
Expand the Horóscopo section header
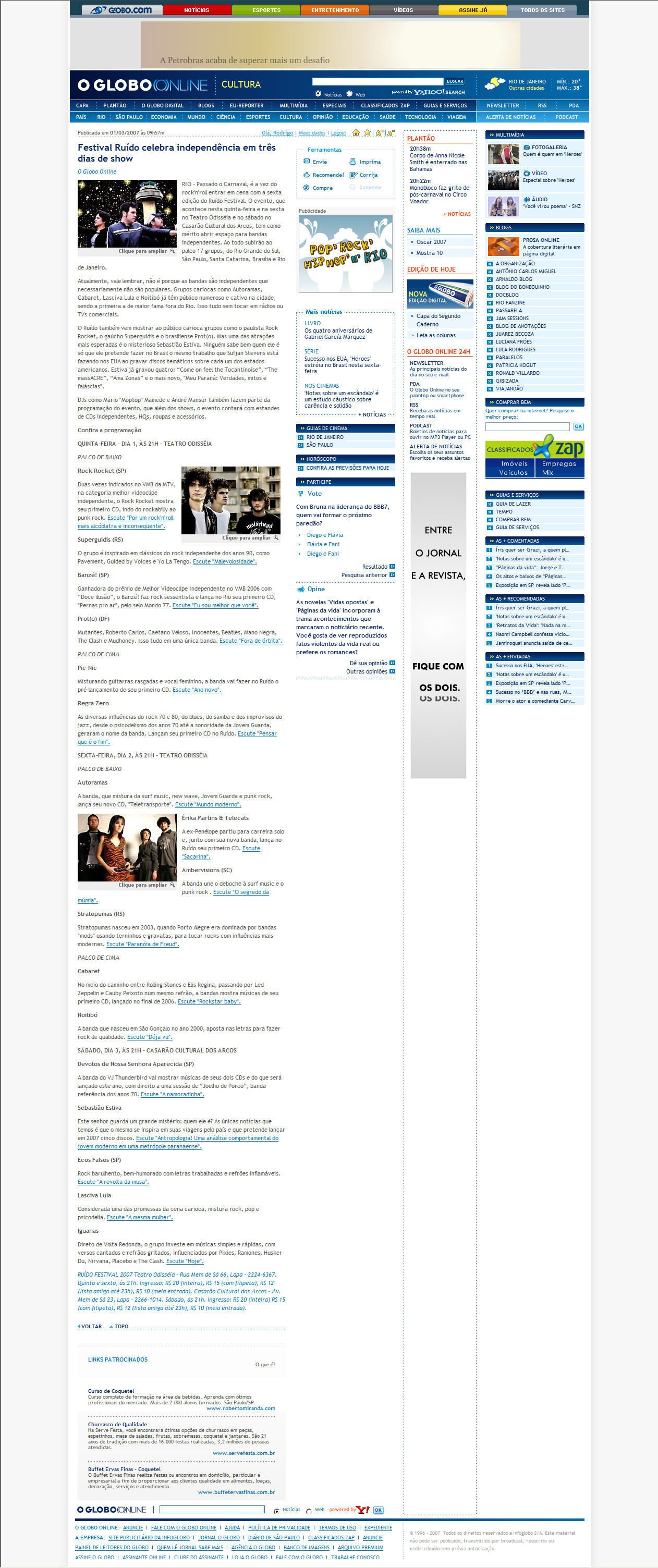click(345, 459)
